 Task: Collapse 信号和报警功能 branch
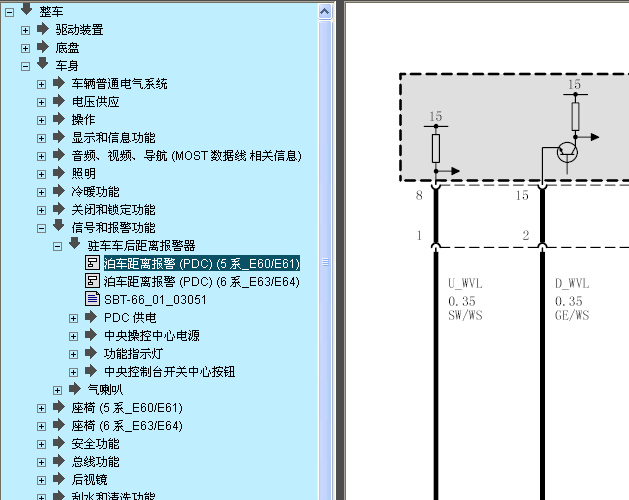point(41,229)
